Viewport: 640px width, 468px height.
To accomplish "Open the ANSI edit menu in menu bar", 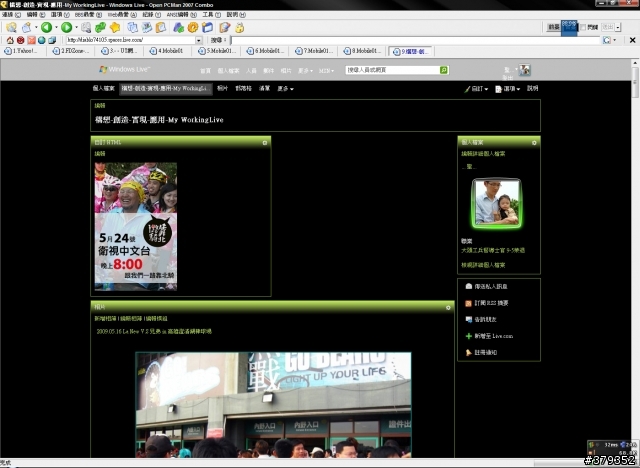I will tap(182, 15).
